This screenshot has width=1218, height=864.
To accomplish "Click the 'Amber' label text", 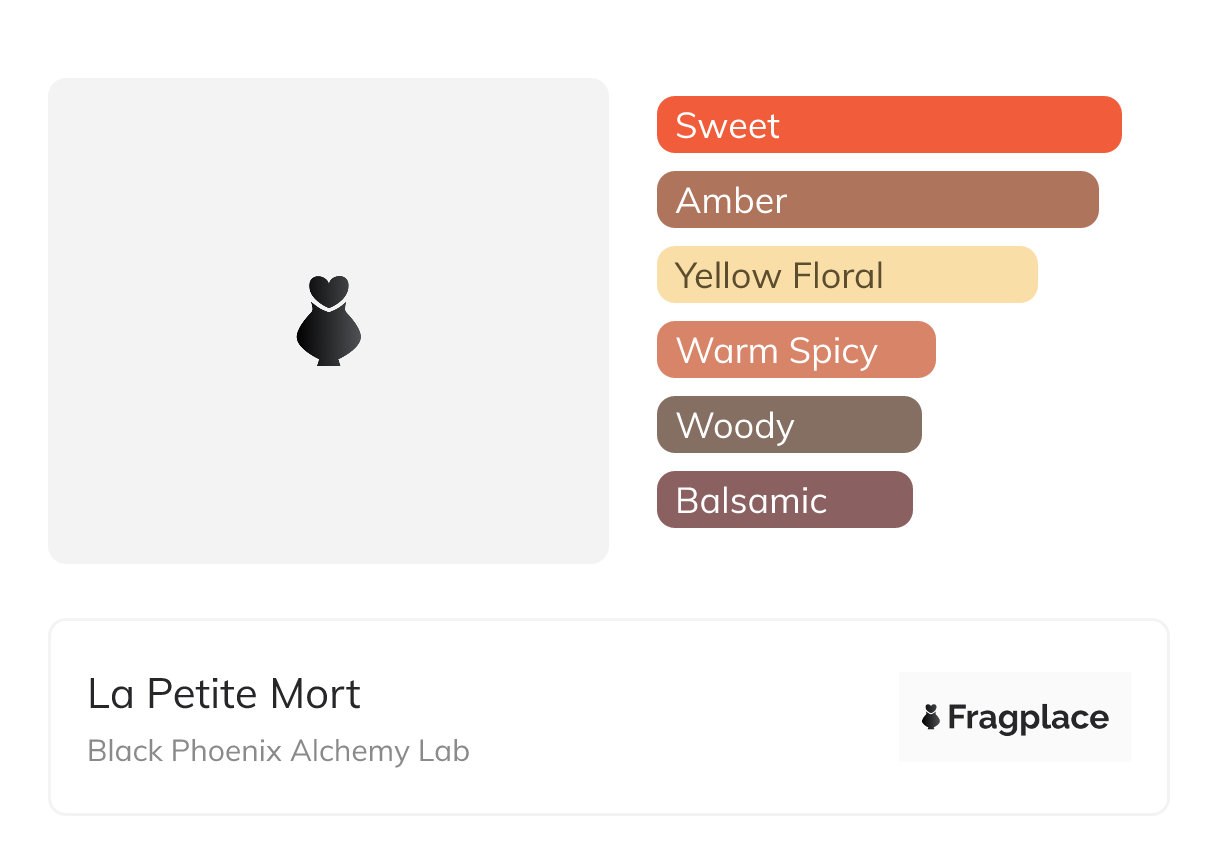I will click(x=731, y=201).
